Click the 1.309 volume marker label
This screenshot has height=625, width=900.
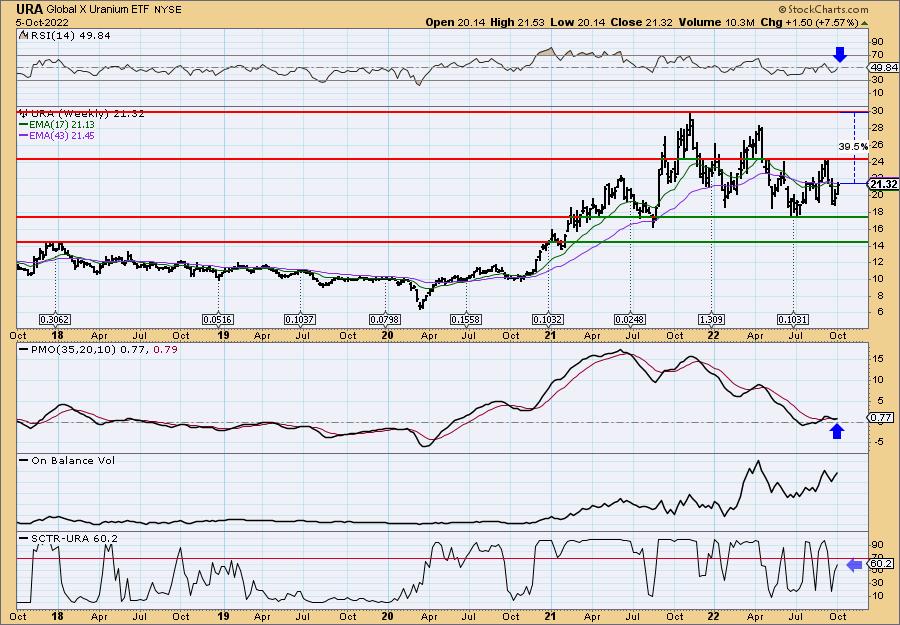712,319
